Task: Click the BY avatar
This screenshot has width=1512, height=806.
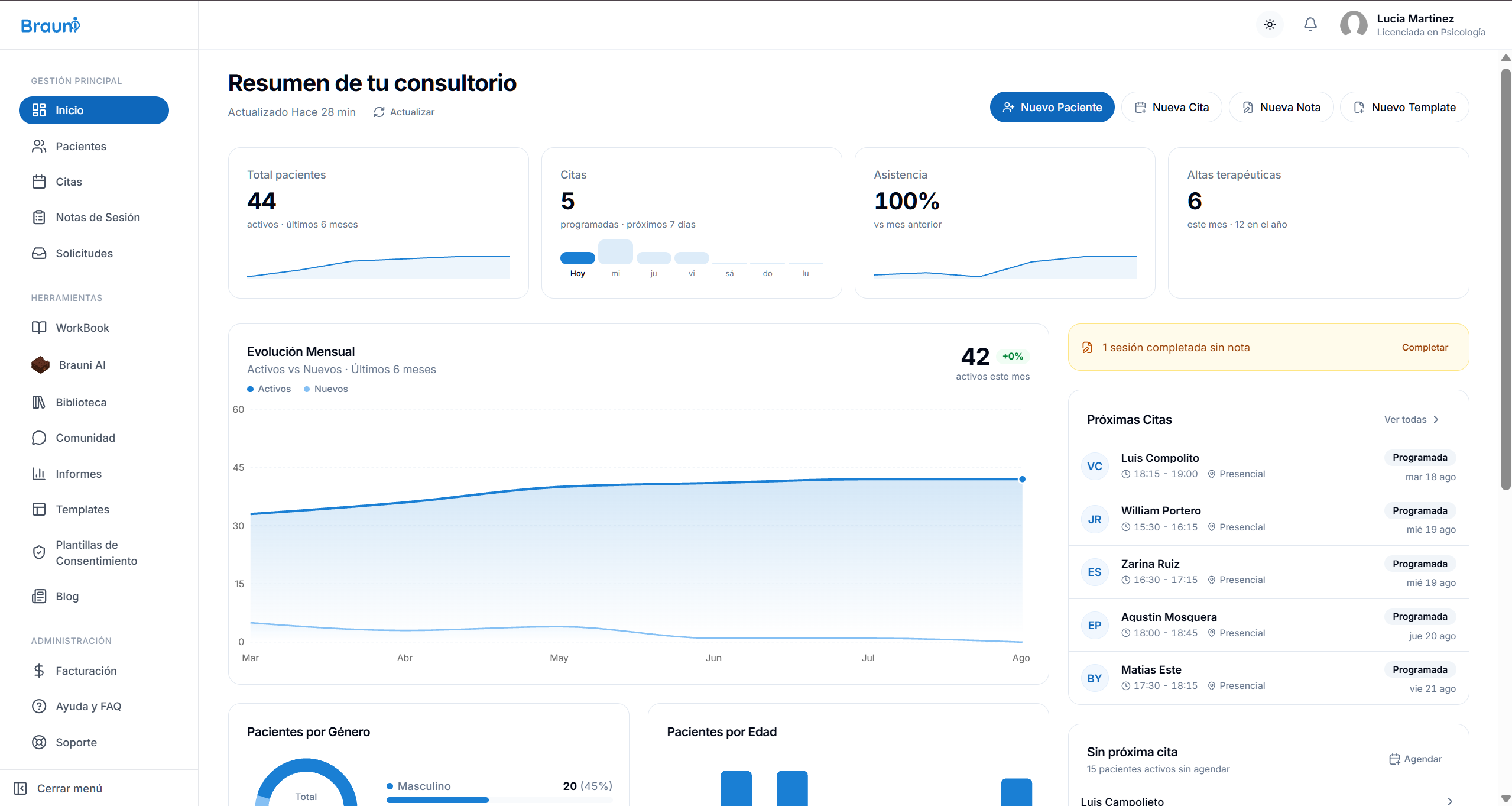Action: pyautogui.click(x=1095, y=678)
